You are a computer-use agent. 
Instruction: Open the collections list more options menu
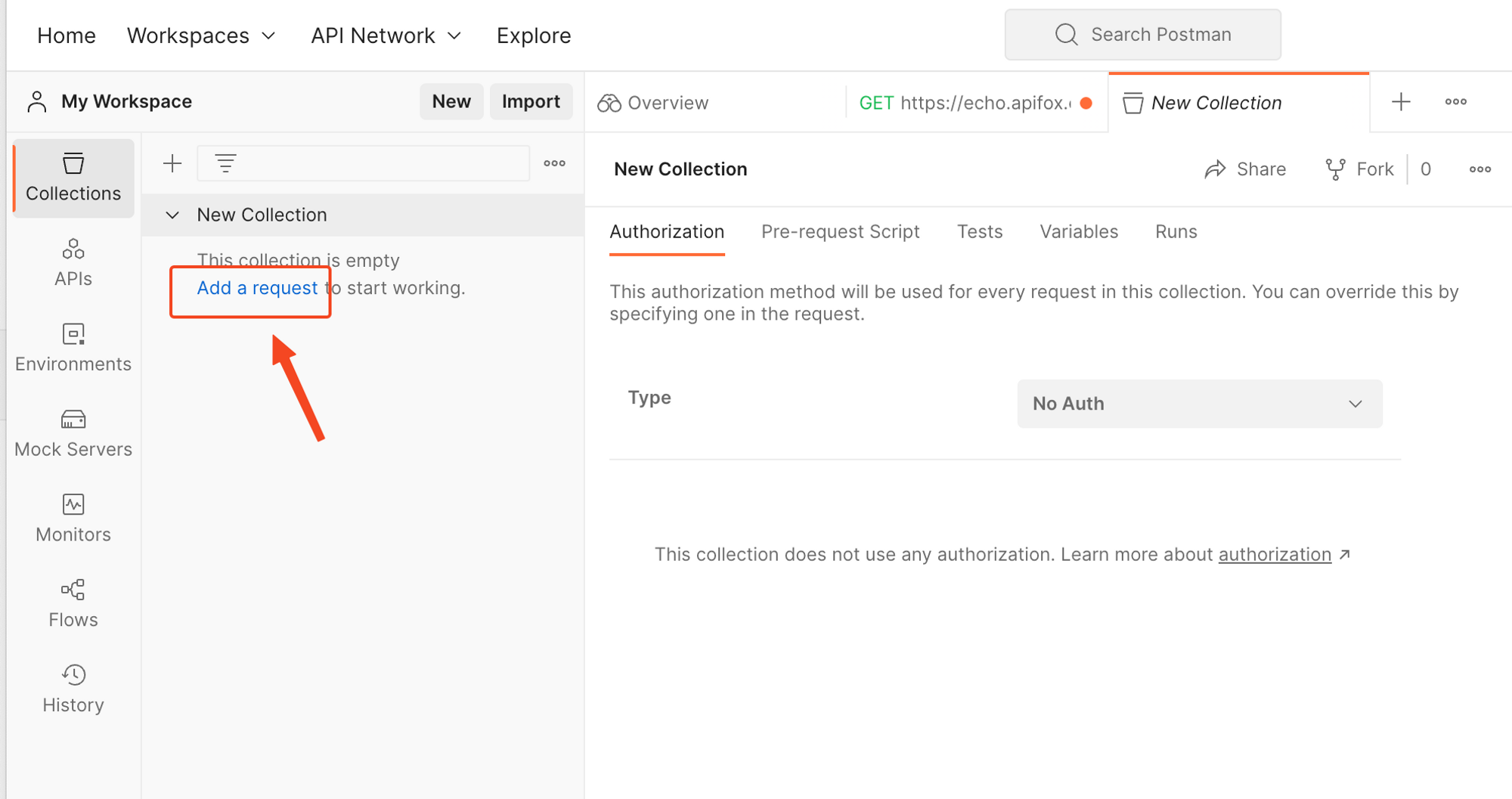554,163
